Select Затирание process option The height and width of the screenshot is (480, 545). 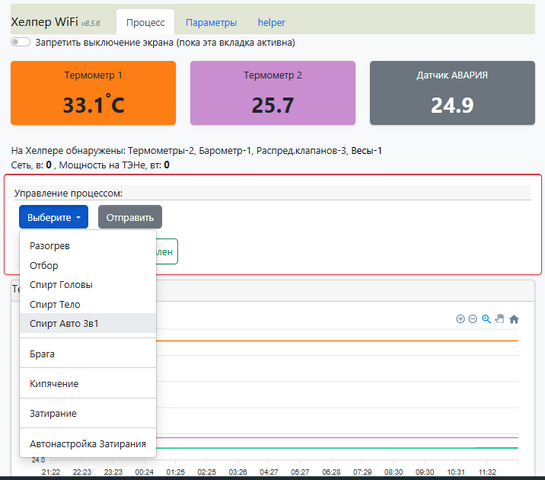[88, 413]
